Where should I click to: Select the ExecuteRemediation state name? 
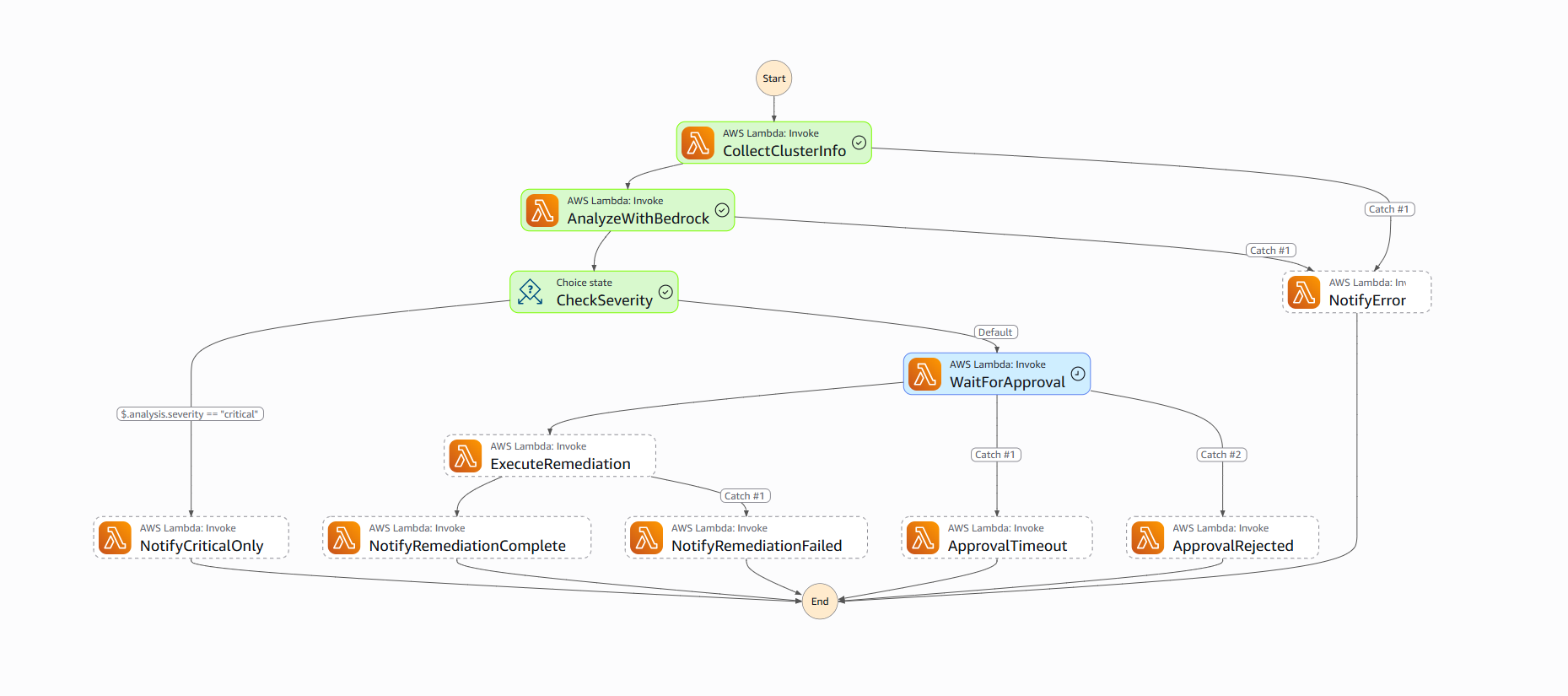pos(561,464)
